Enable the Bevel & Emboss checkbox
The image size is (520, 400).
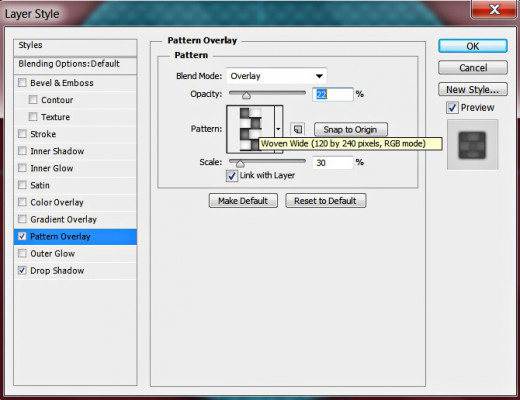coord(22,83)
